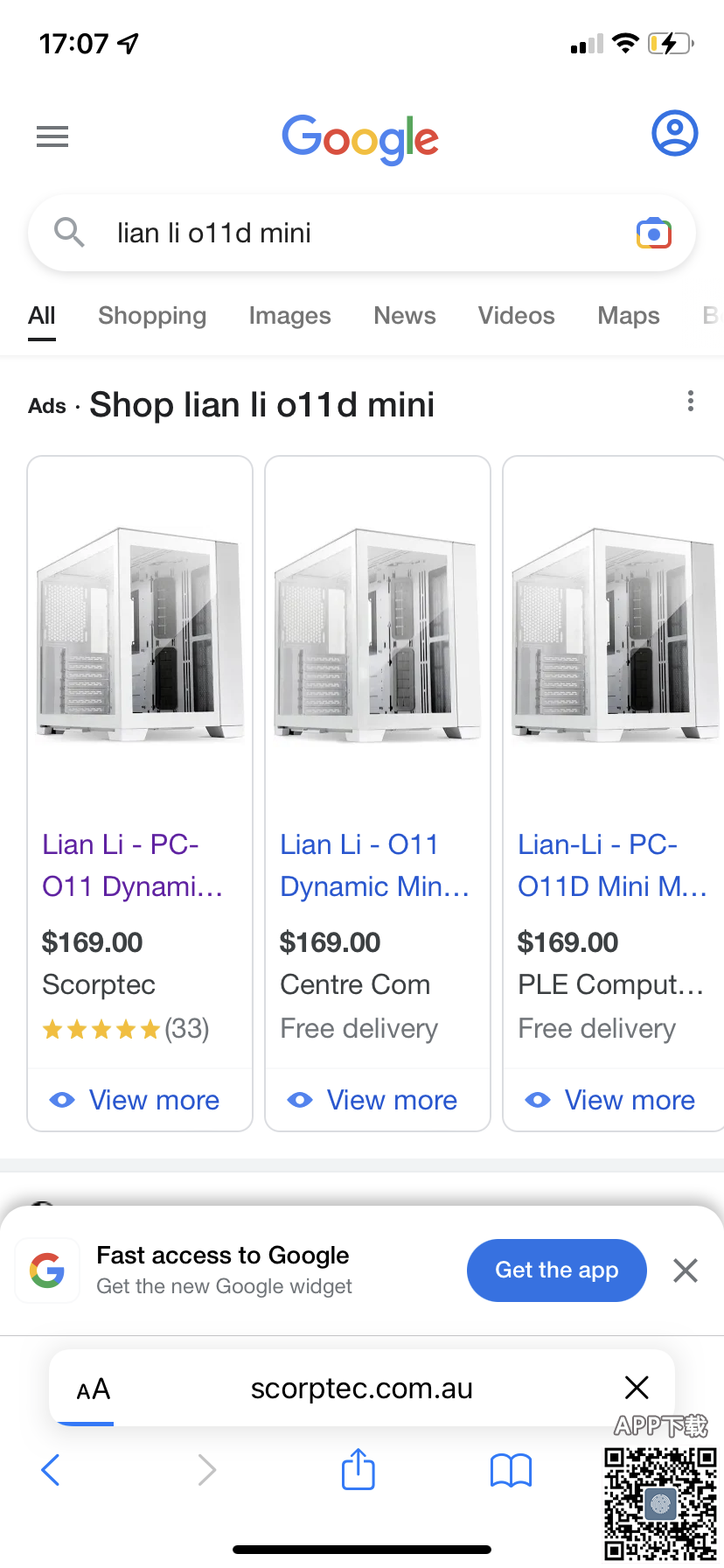View more for Scorptec listing
The height and width of the screenshot is (1568, 724).
140,1100
